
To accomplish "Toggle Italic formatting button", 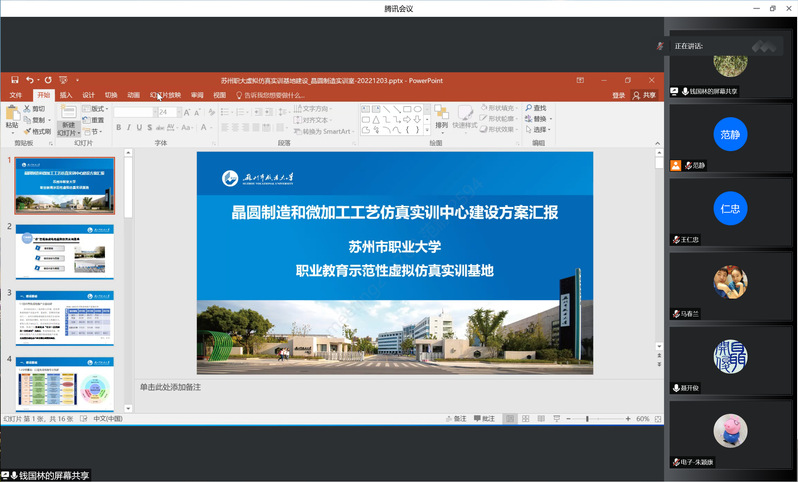I will tap(129, 127).
